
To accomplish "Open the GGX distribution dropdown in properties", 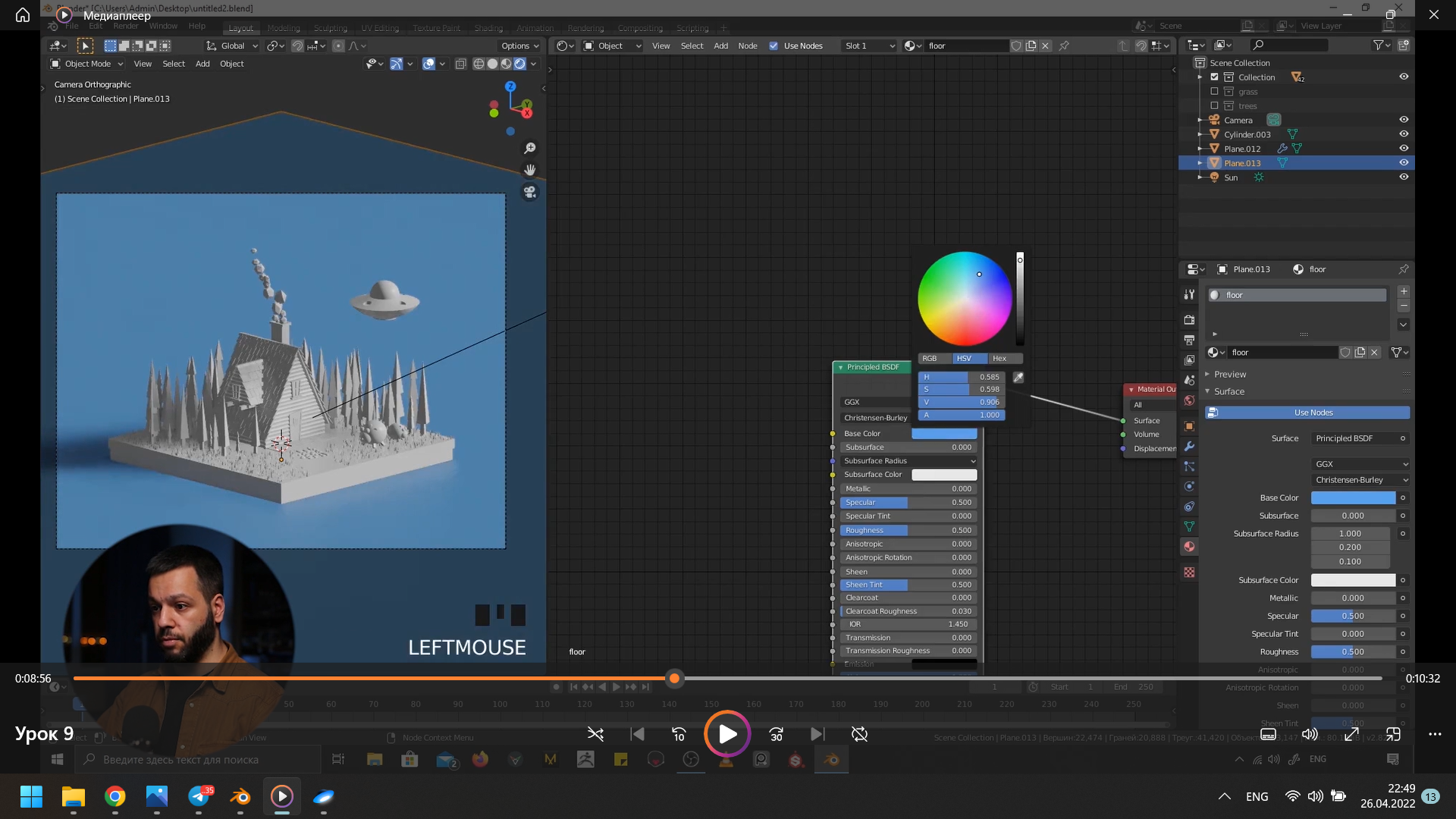I will pos(1360,463).
